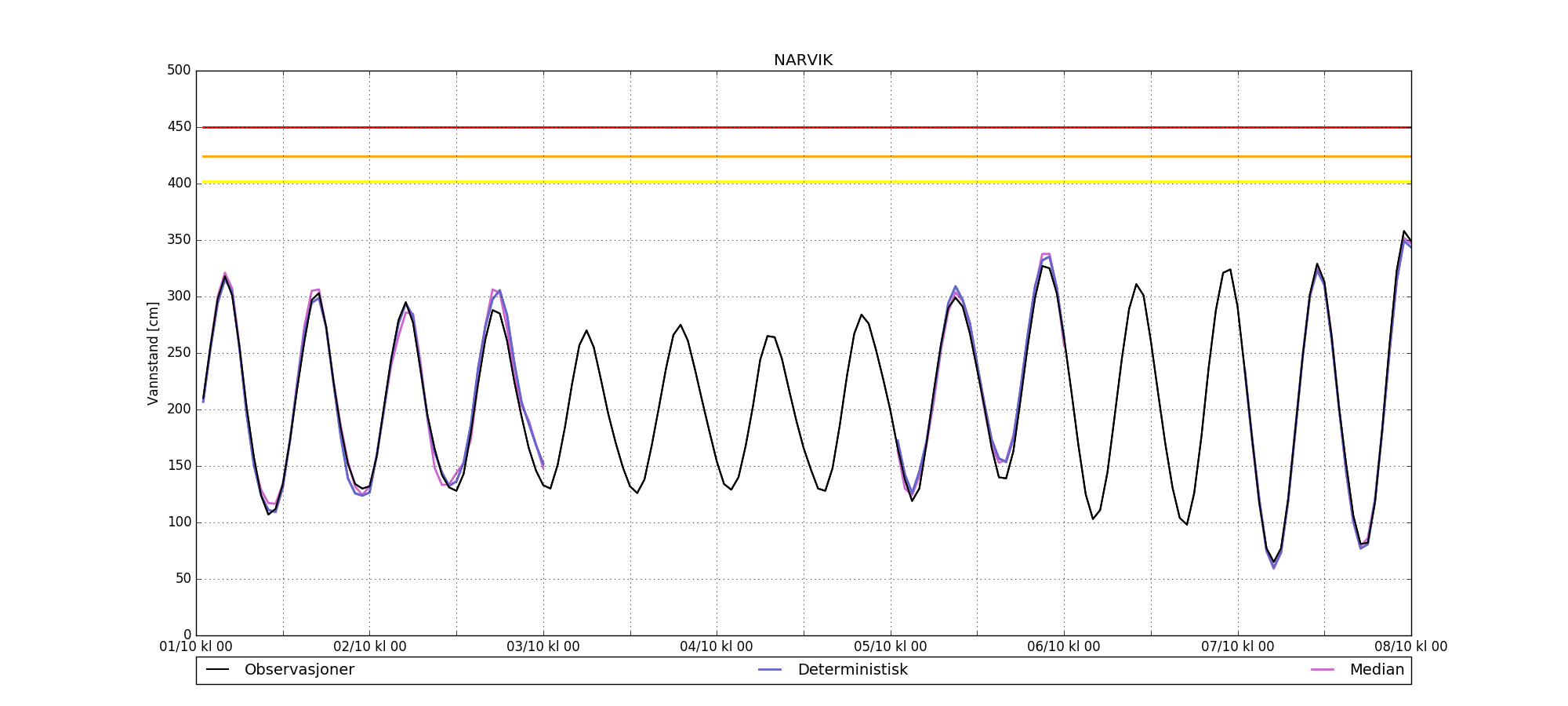Click the 500 tick on the y-axis
This screenshot has width=1568, height=706.
coord(179,71)
